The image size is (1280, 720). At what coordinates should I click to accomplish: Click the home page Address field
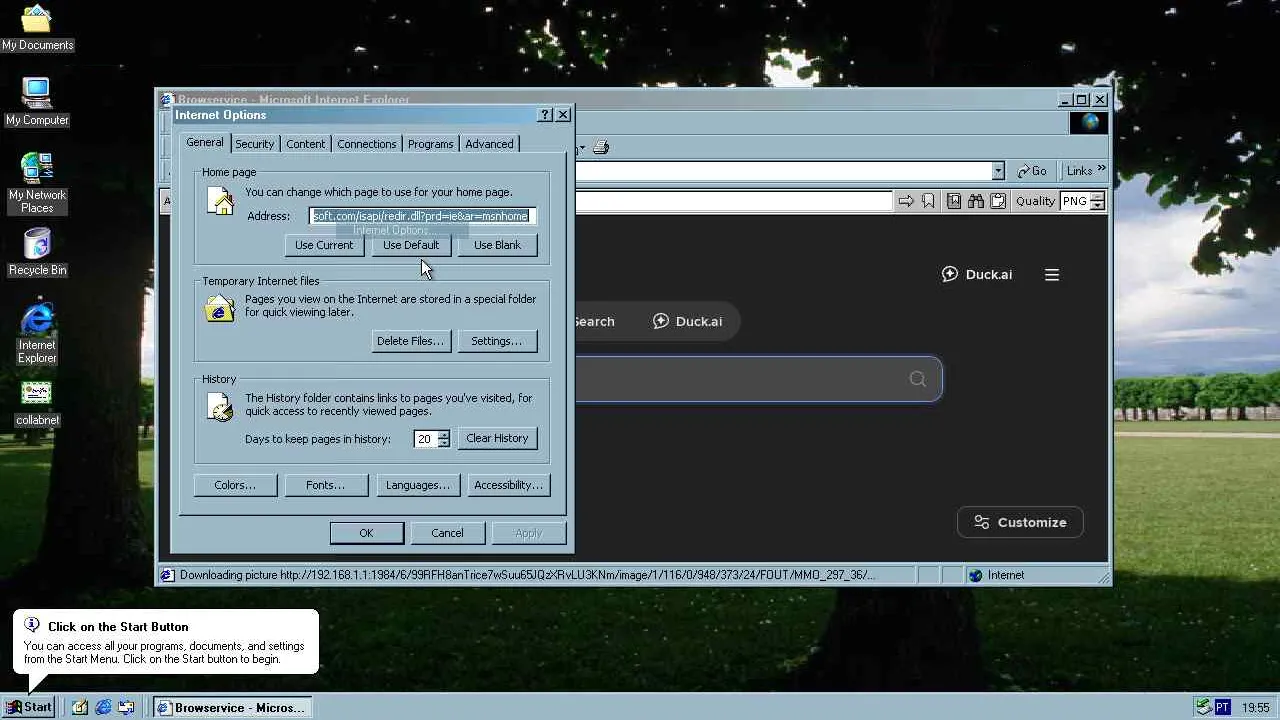pyautogui.click(x=422, y=216)
